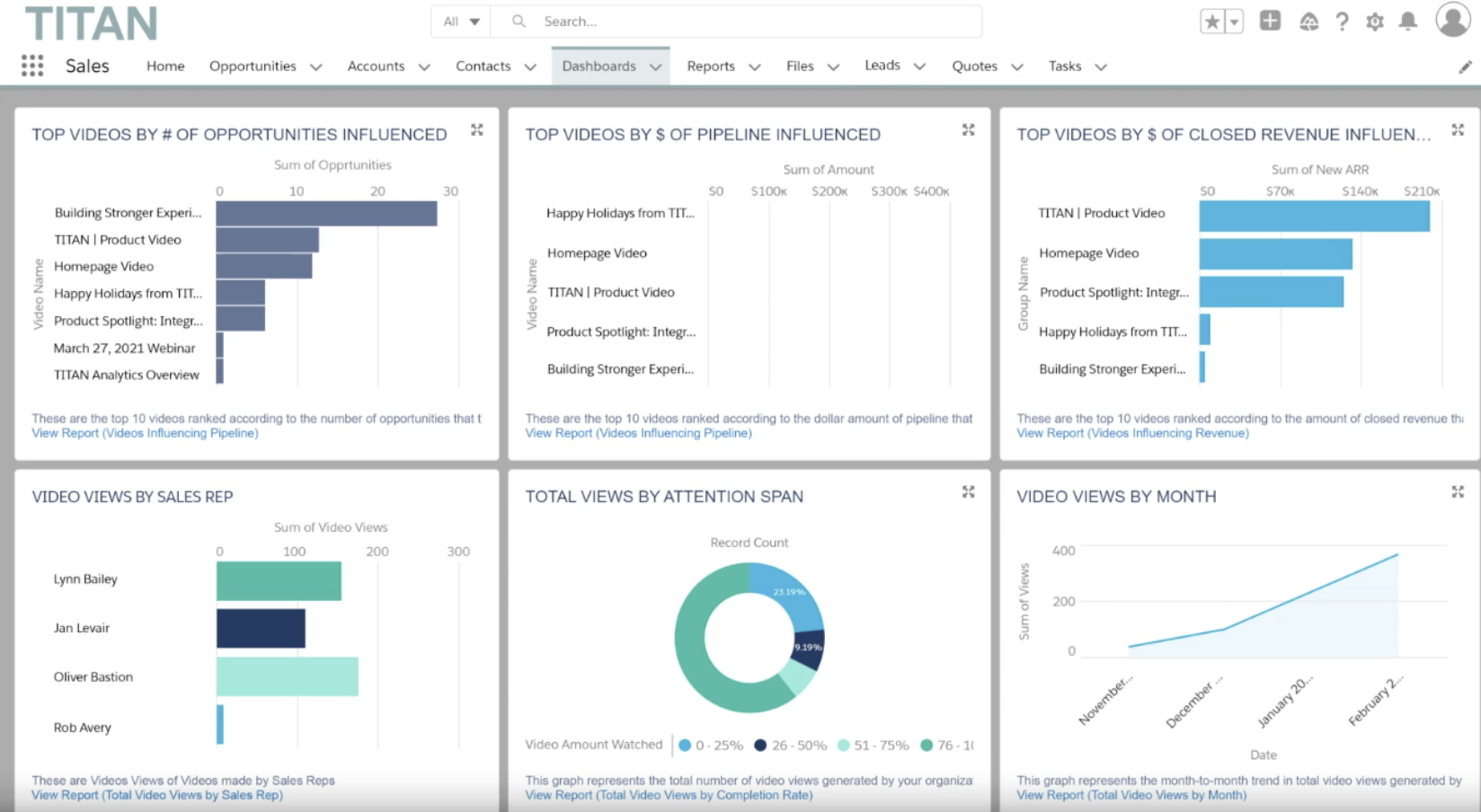Click the "TITAN Analytics Overview" video label
The width and height of the screenshot is (1481, 812).
pyautogui.click(x=127, y=375)
